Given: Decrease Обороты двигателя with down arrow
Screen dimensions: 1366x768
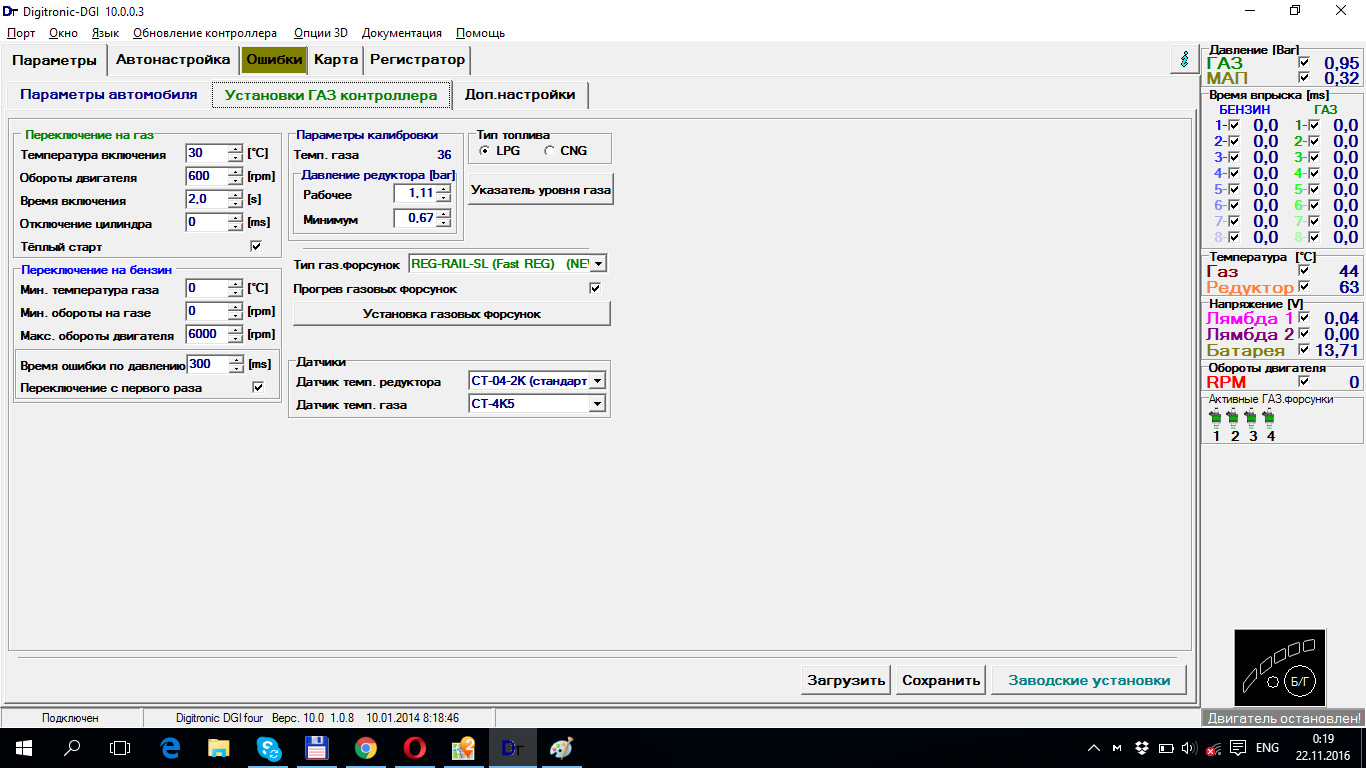Looking at the screenshot, I should pyautogui.click(x=235, y=181).
